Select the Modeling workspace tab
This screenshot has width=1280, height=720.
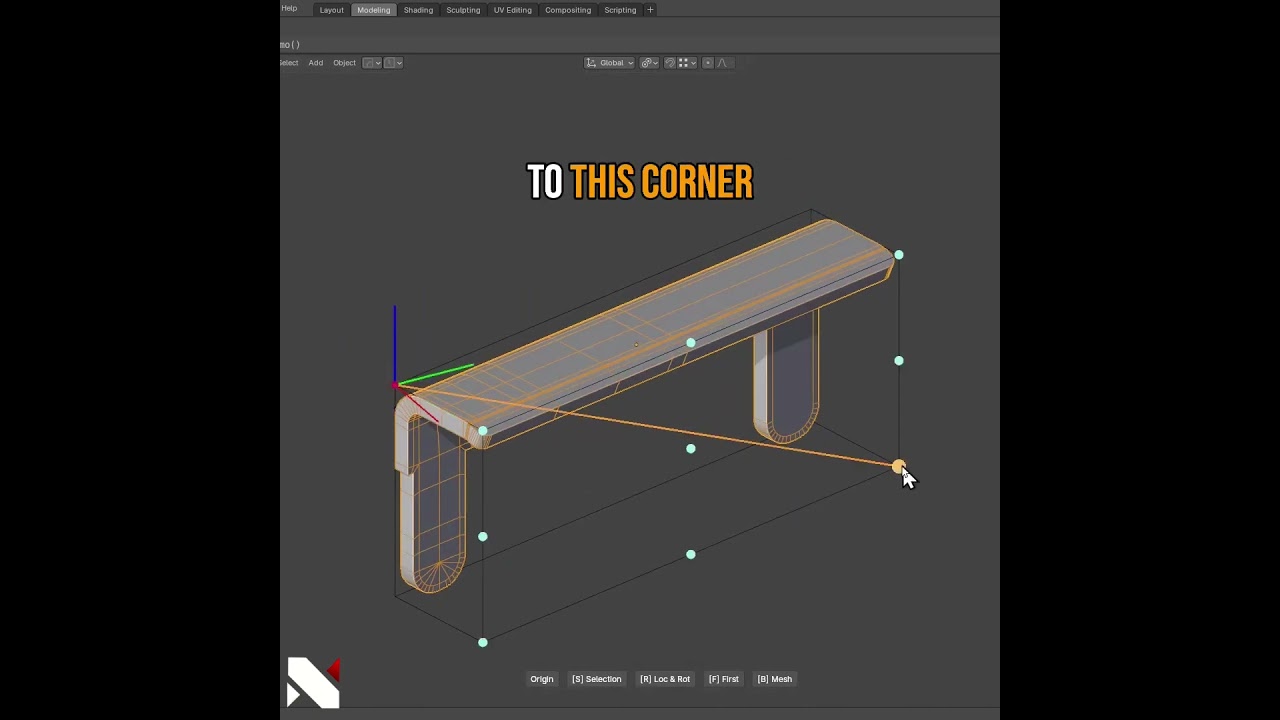373,10
